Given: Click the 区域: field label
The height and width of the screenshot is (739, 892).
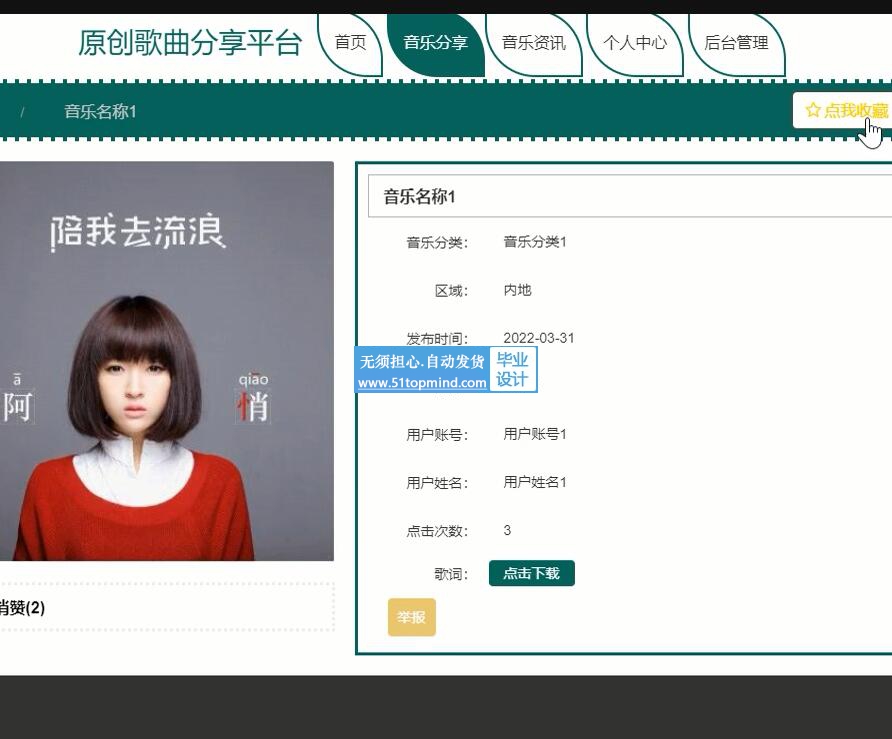Looking at the screenshot, I should coord(451,291).
